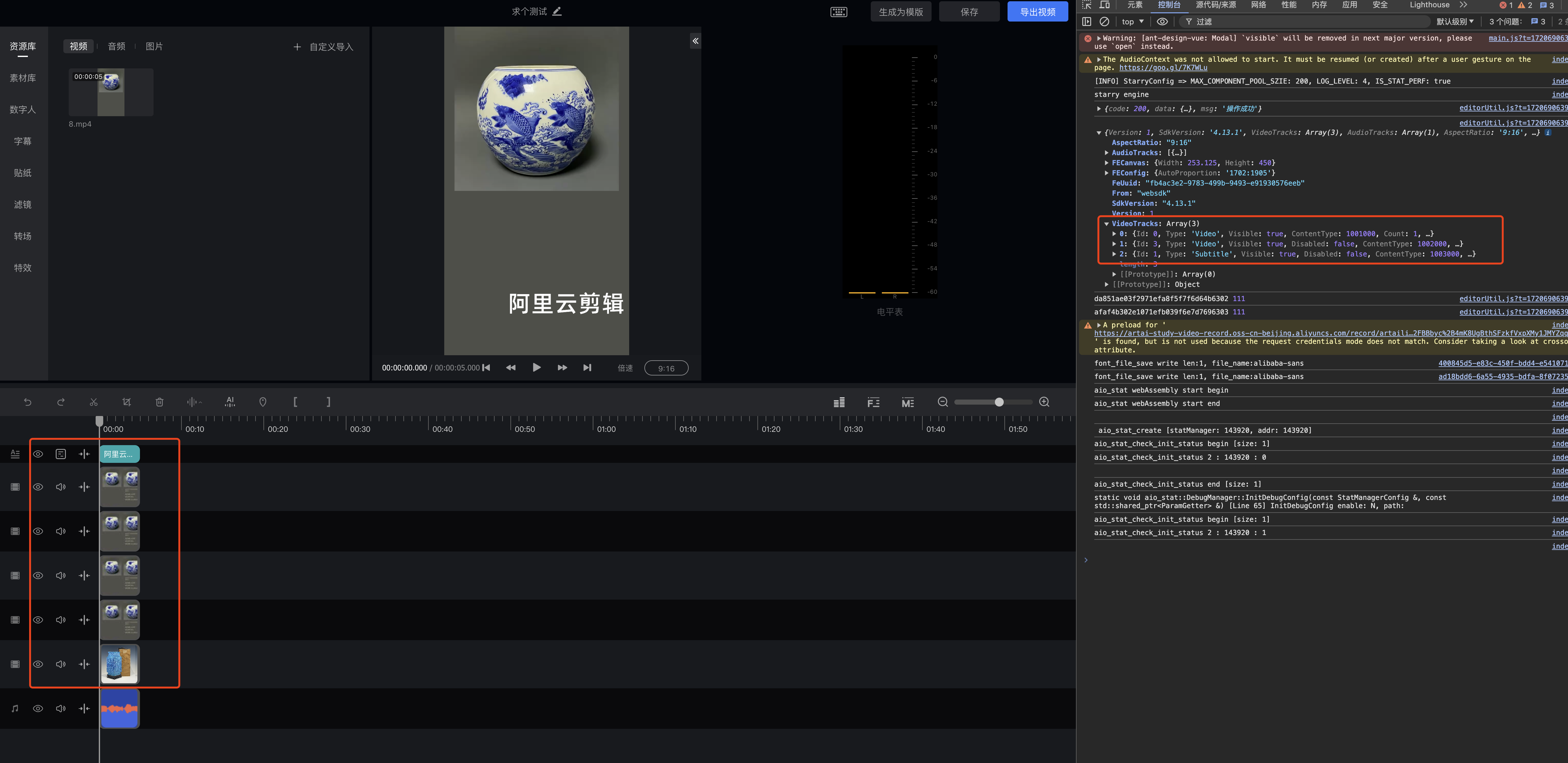
Task: Set in-point with left bracket
Action: (x=295, y=402)
